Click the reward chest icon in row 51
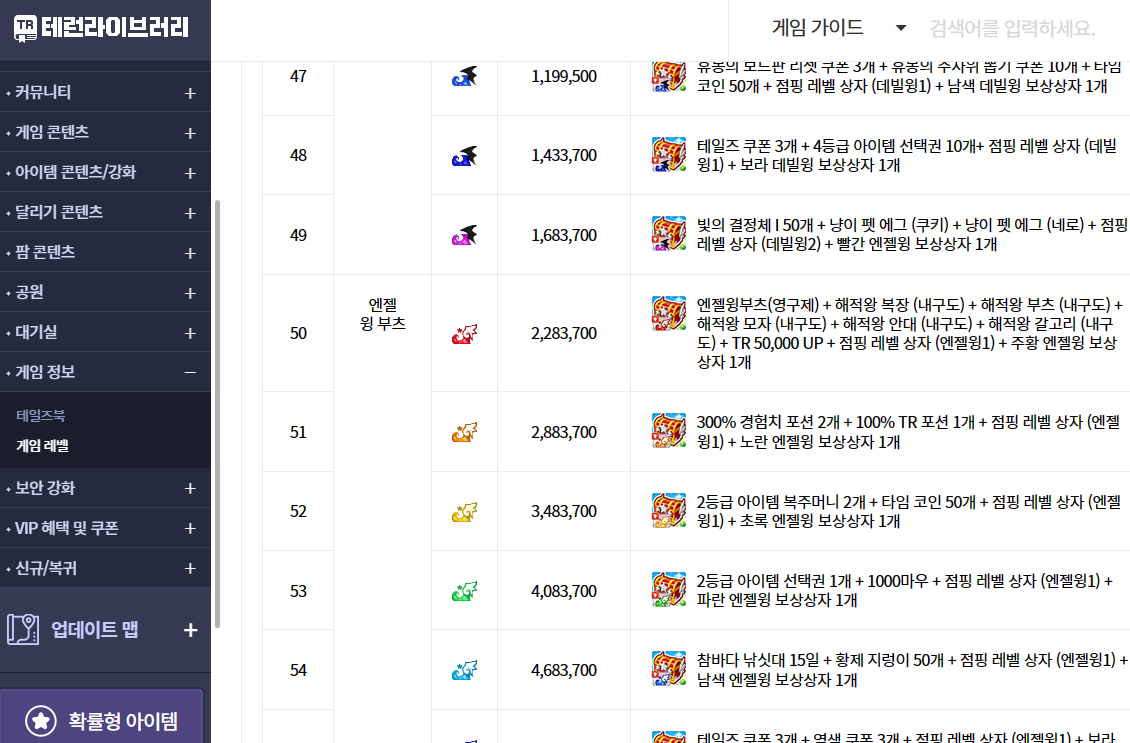 668,430
